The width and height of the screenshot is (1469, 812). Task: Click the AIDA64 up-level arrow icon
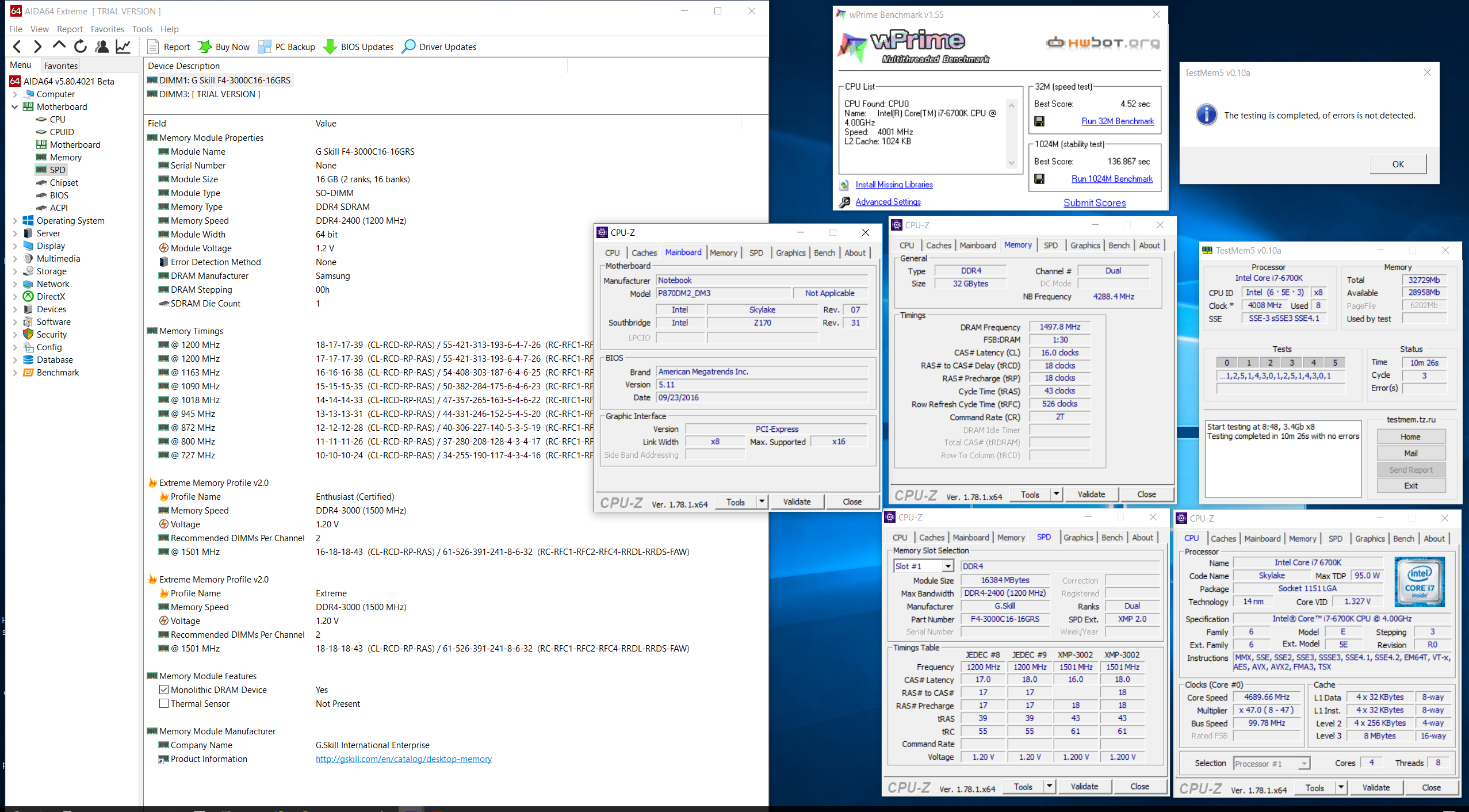click(59, 45)
